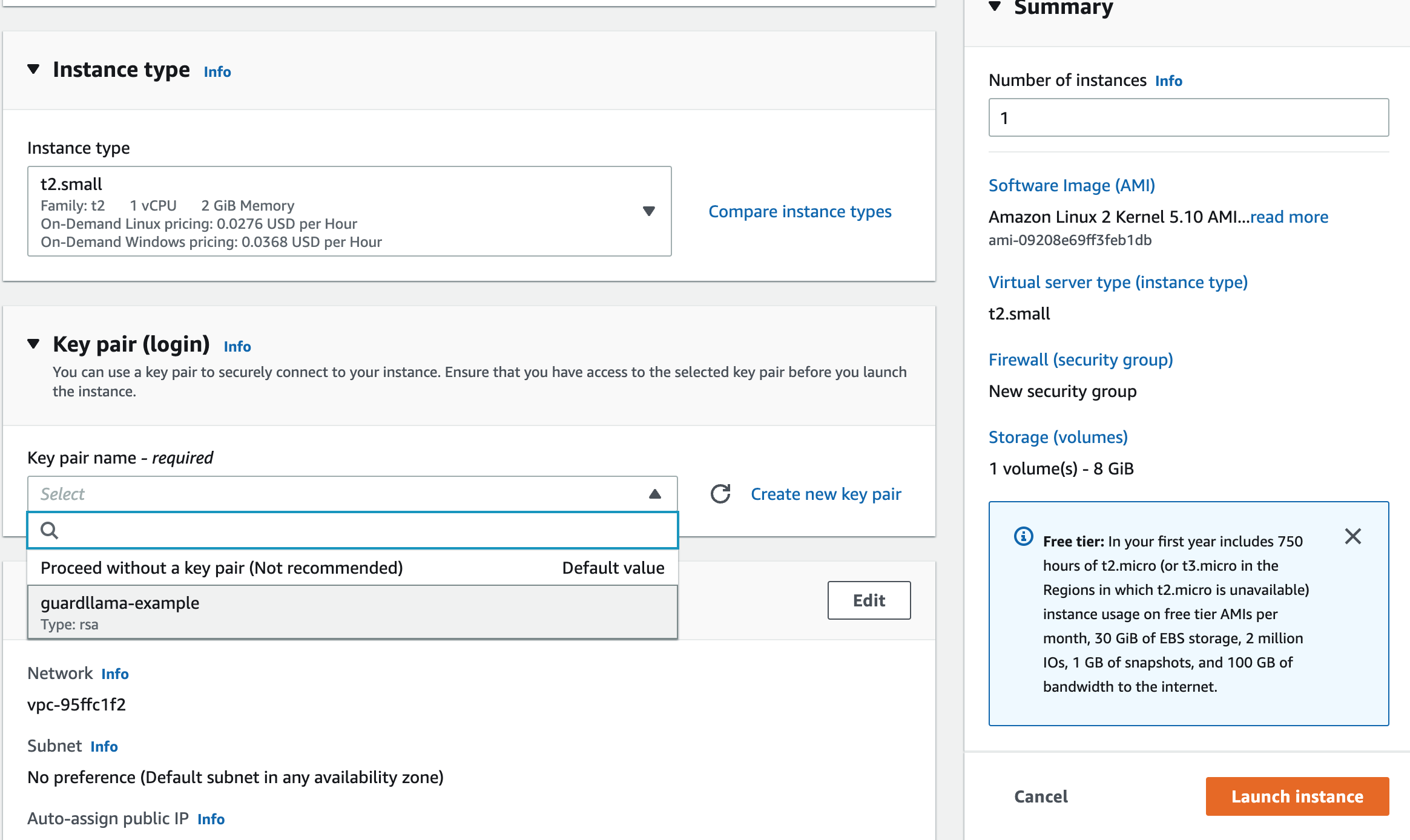Open the Firewall (security group) link

[x=1081, y=359]
